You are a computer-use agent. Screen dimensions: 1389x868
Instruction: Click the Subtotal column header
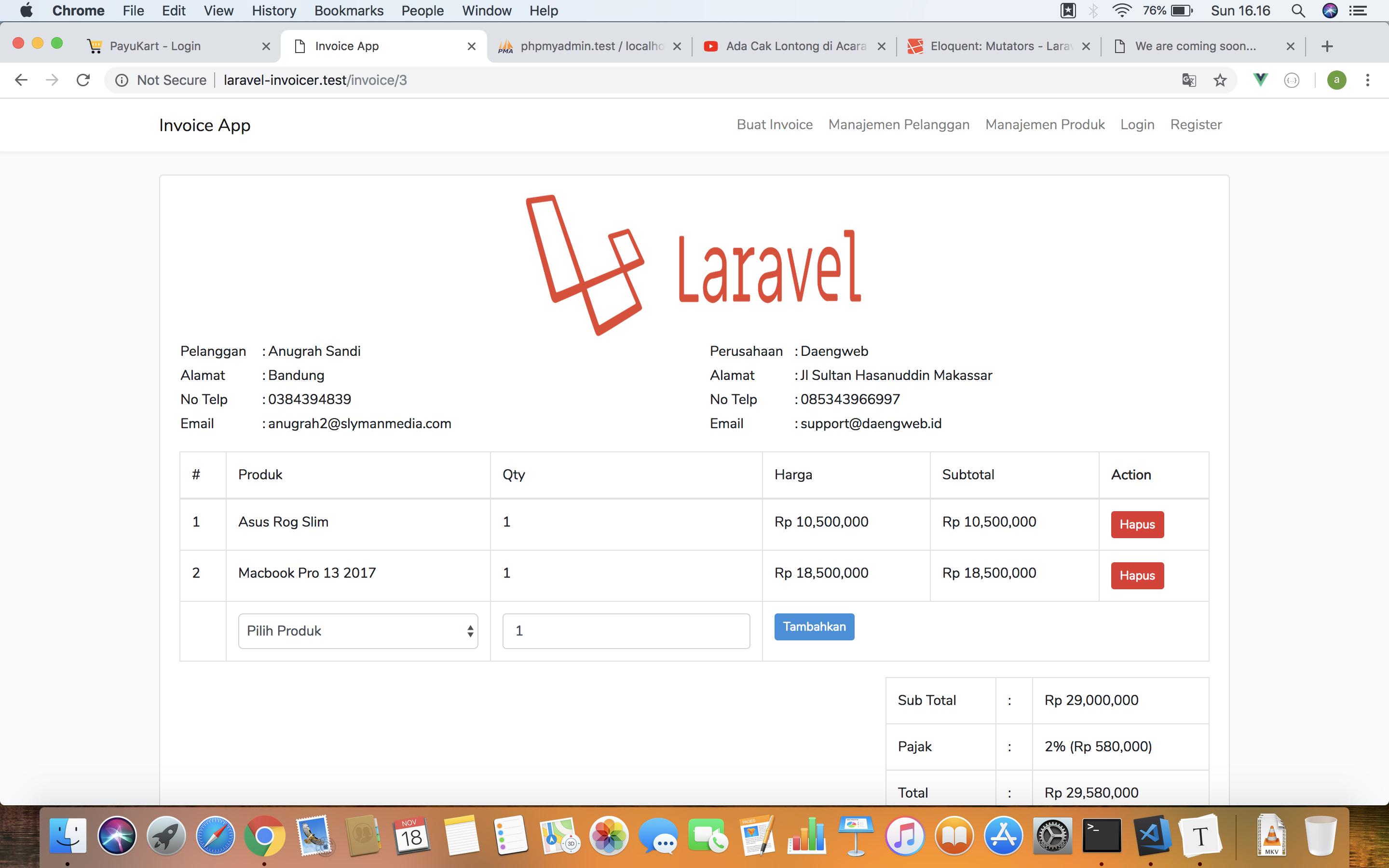tap(967, 475)
